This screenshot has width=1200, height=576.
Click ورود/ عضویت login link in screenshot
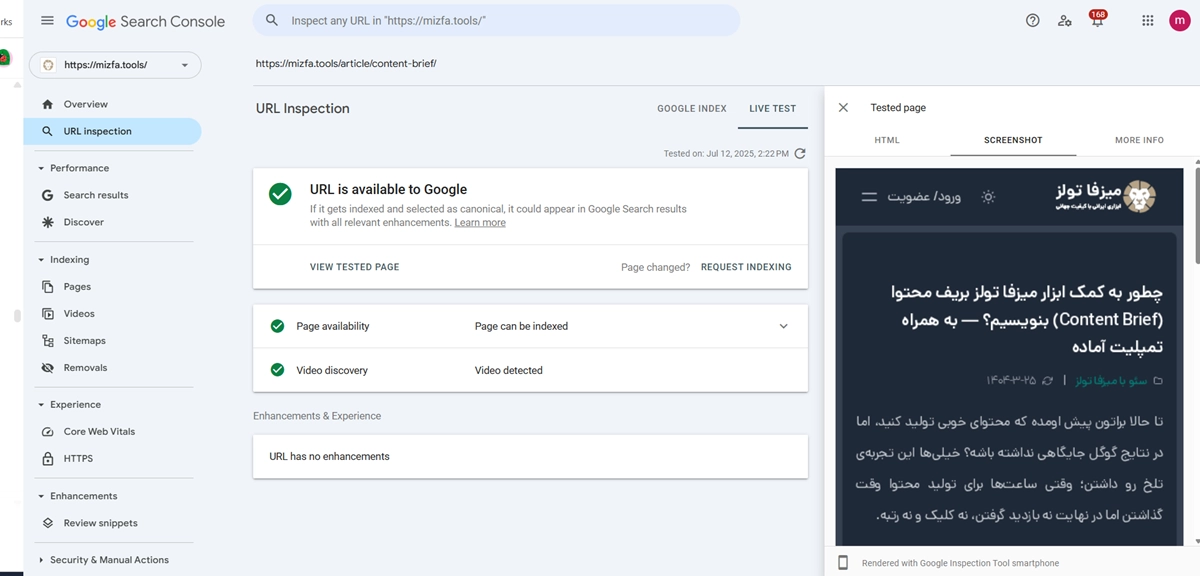(924, 197)
